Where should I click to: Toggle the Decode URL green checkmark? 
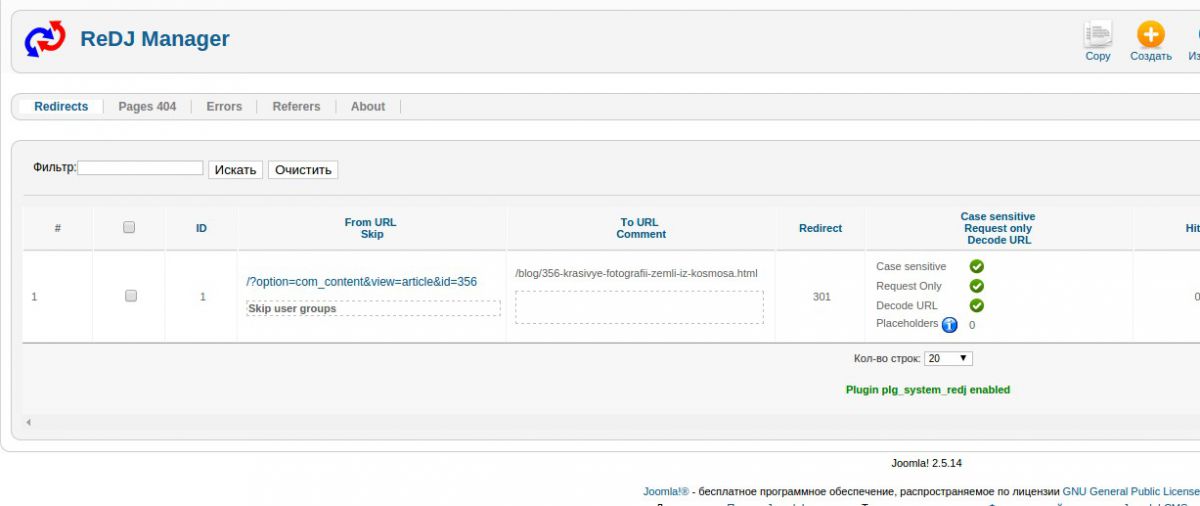point(977,306)
